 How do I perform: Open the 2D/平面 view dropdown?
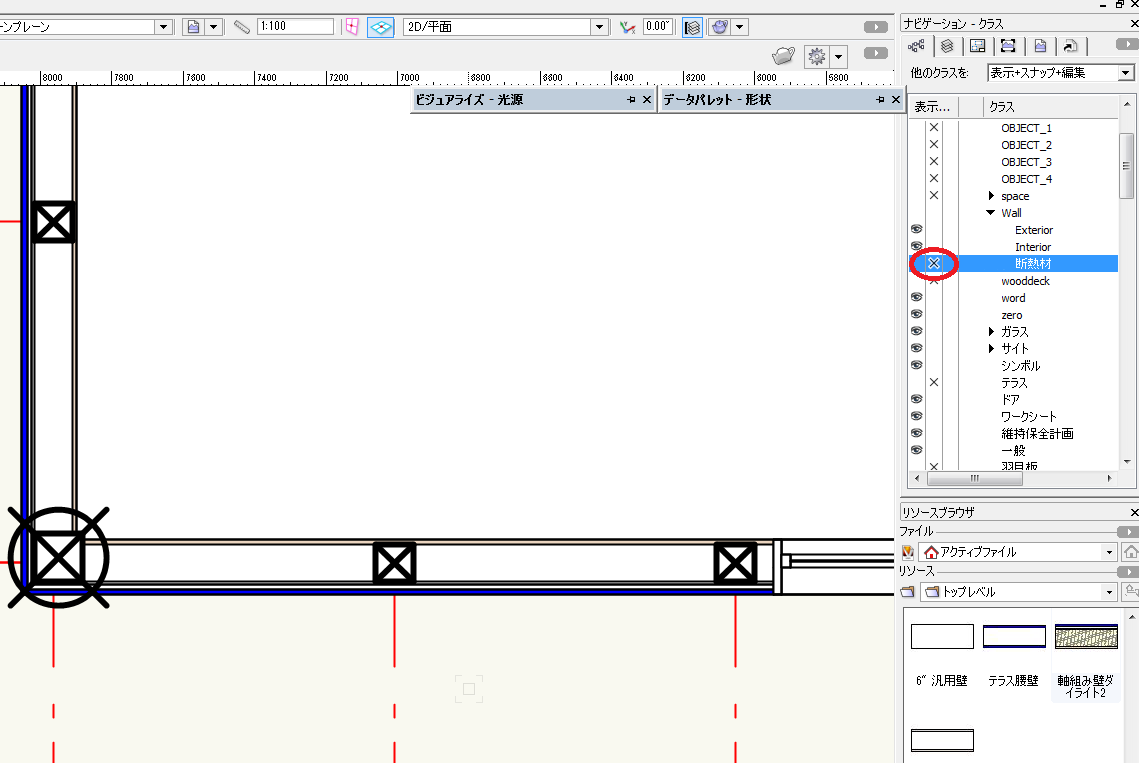pos(599,27)
